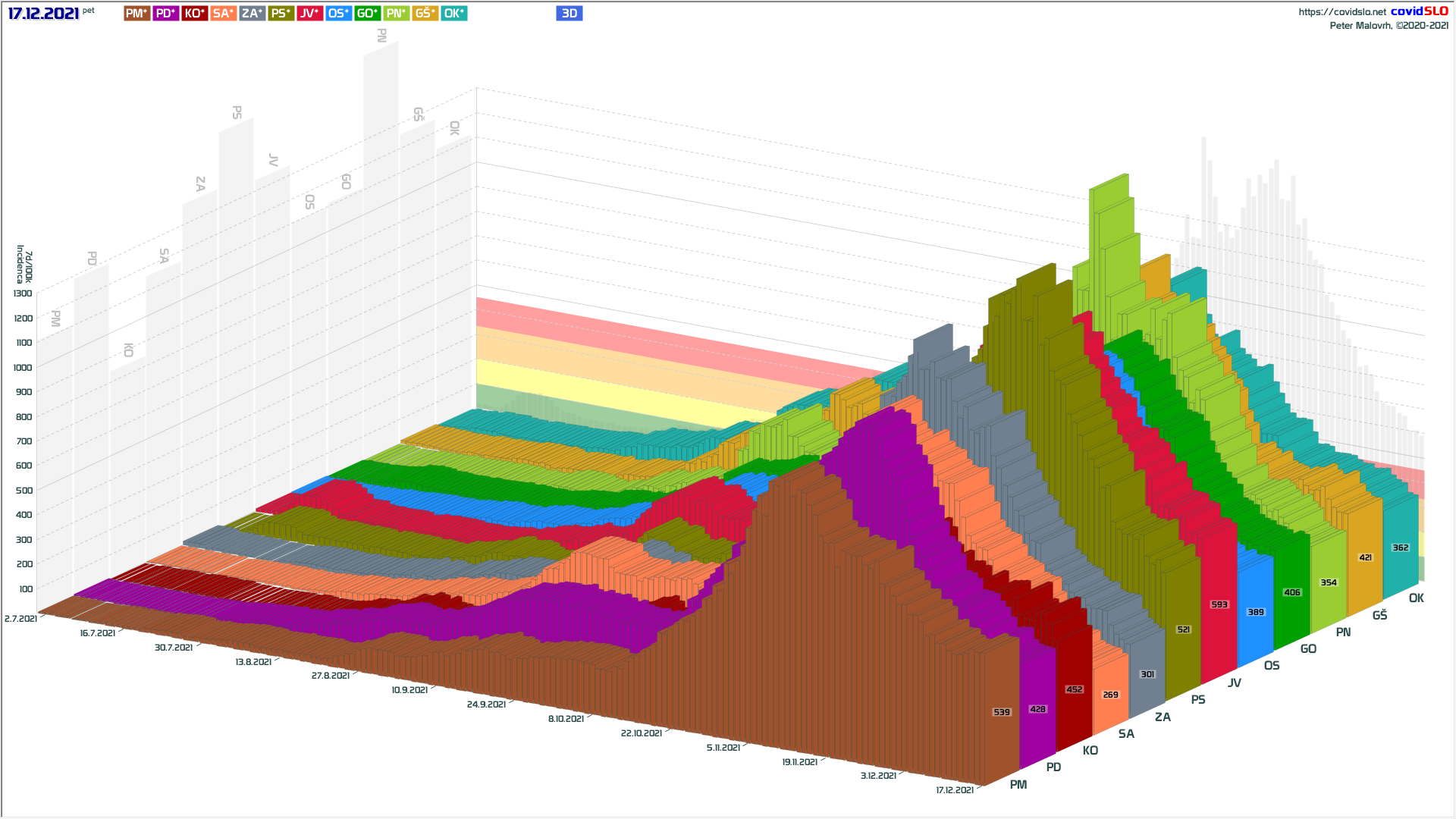1456x819 pixels.
Task: Open the covidslo.net link
Action: pos(1341,12)
